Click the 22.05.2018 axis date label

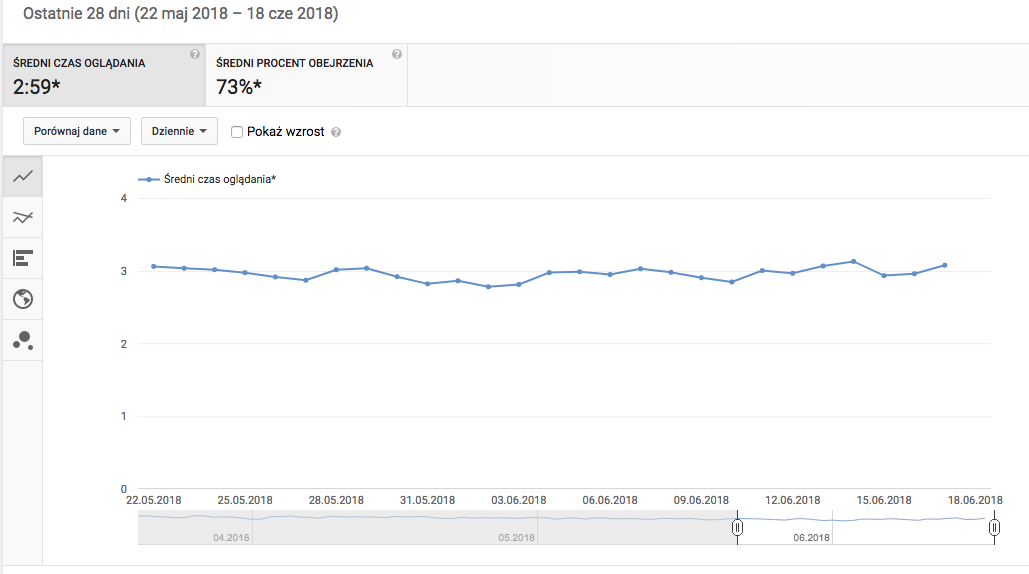[154, 500]
